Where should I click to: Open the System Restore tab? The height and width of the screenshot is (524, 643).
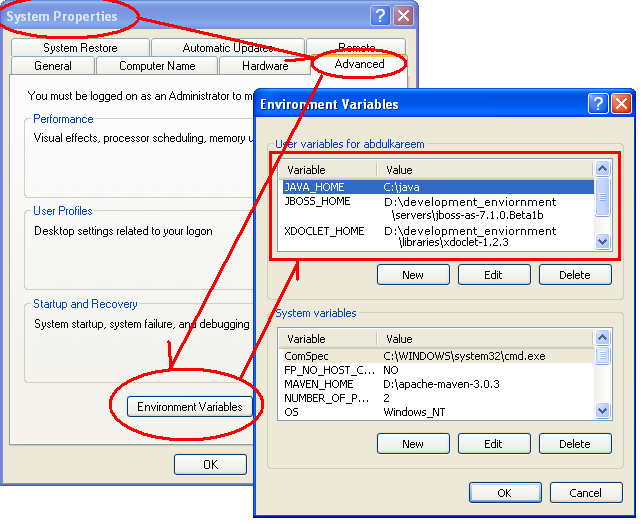point(80,48)
